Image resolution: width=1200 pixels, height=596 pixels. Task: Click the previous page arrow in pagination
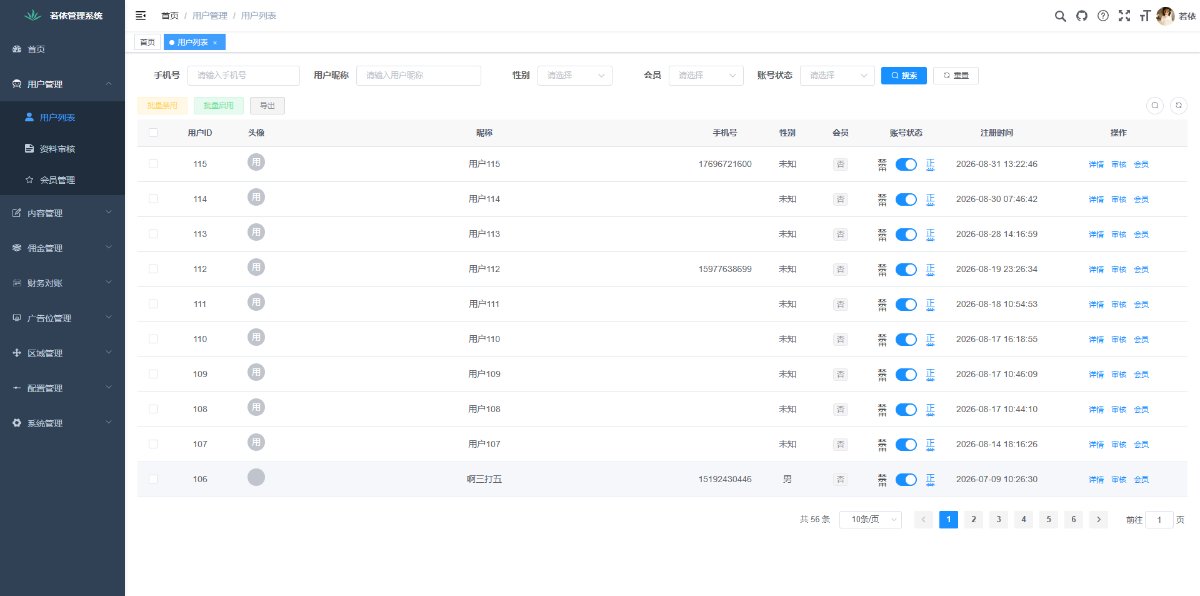pyautogui.click(x=924, y=519)
